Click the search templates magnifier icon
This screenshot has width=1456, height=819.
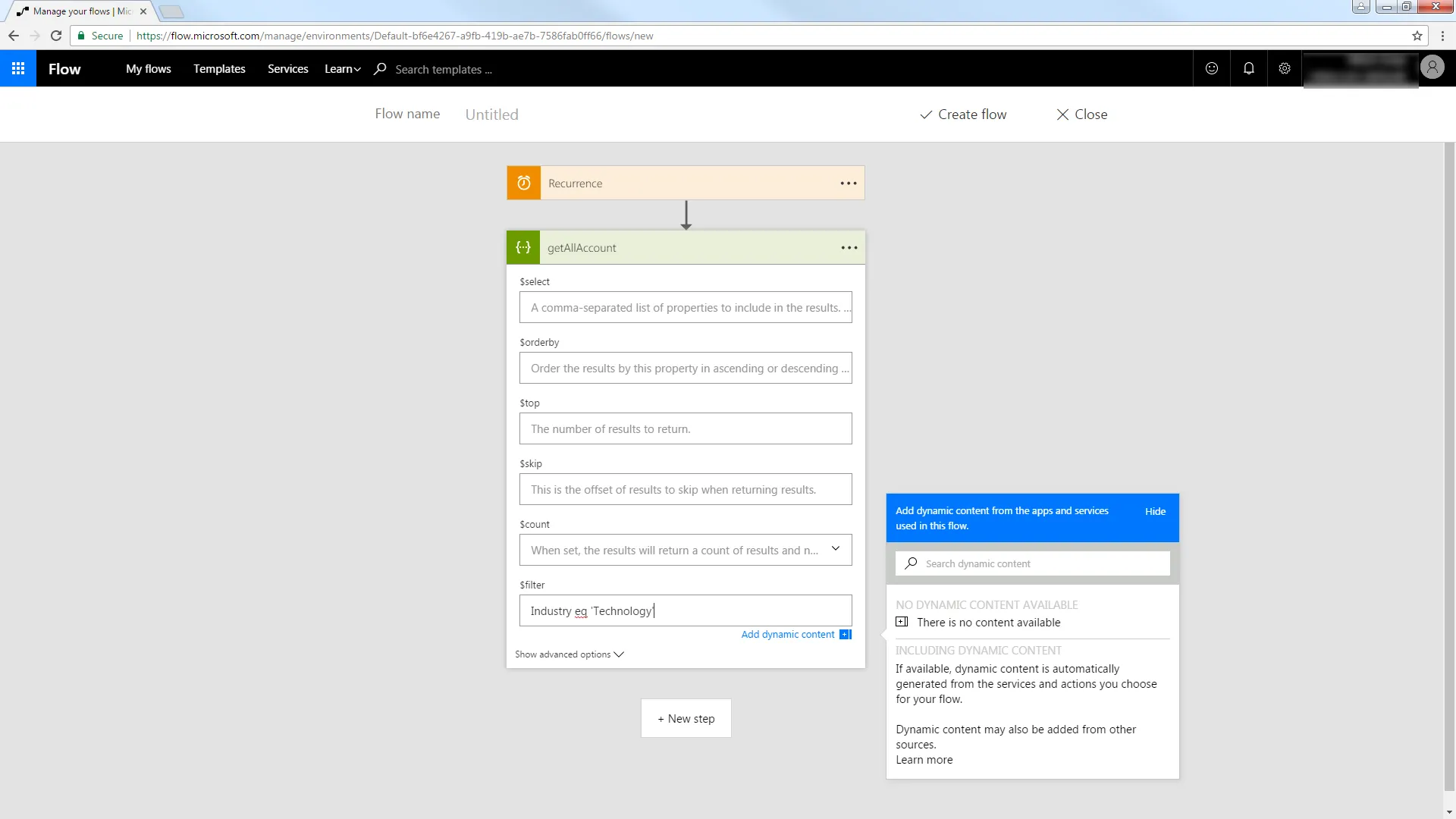379,69
